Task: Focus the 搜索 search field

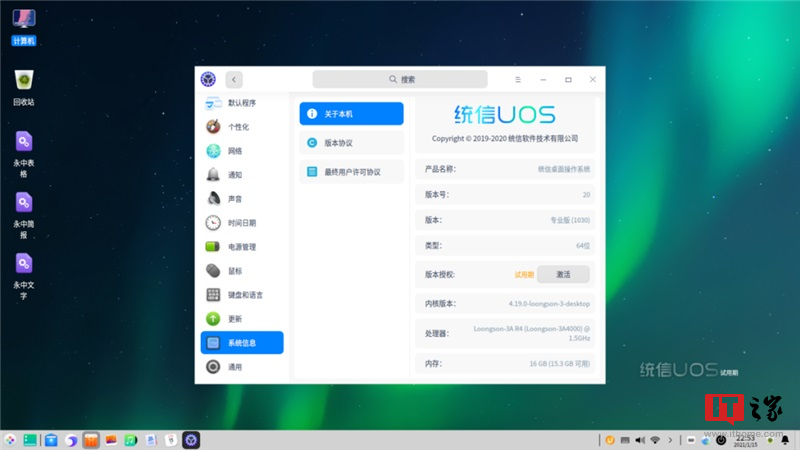Action: pyautogui.click(x=400, y=80)
